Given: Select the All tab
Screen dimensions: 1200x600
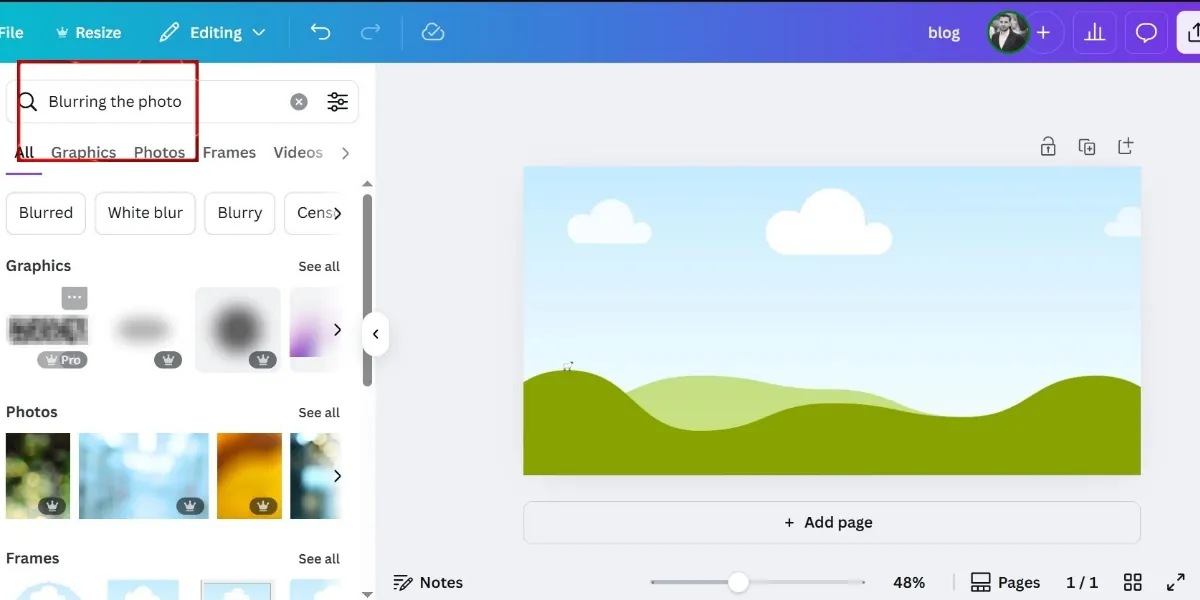Looking at the screenshot, I should tap(24, 152).
